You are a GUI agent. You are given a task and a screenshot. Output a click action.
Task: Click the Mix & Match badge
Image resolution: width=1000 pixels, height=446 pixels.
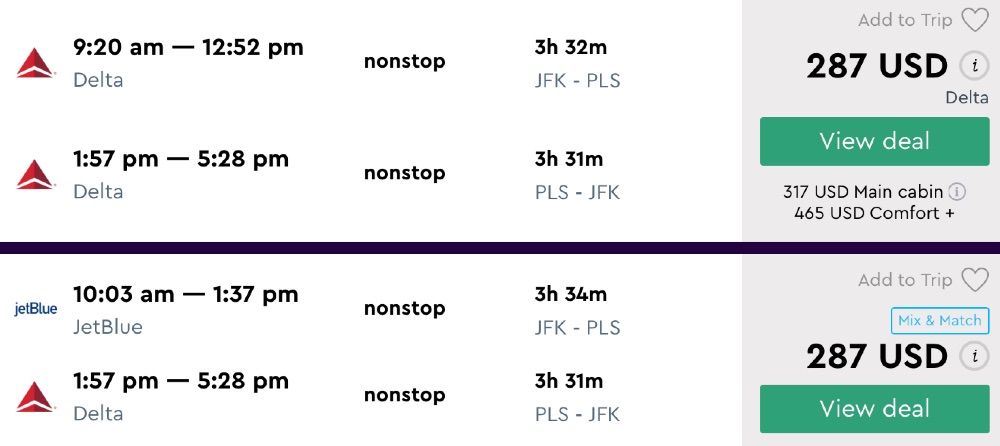click(939, 321)
